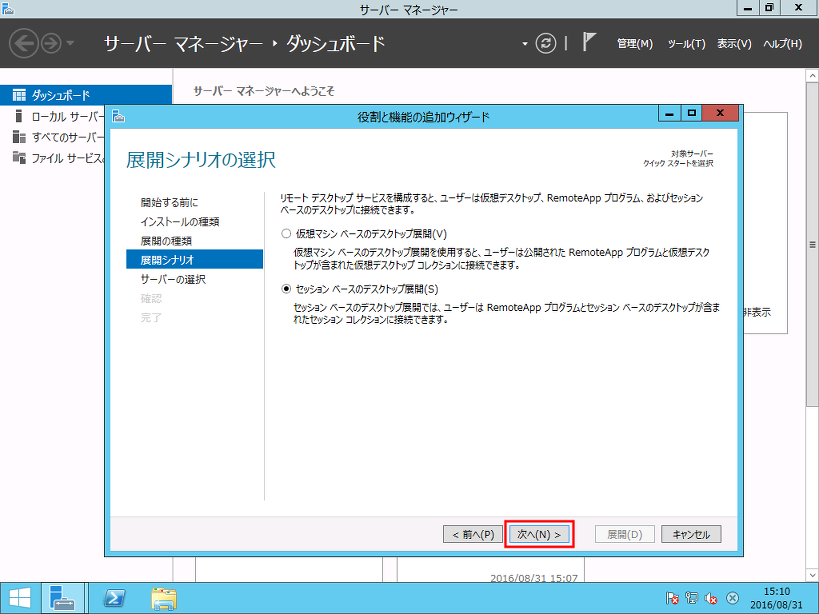Open the notifications flag in Server Manager
Screen dimensions: 819x614
tap(587, 42)
